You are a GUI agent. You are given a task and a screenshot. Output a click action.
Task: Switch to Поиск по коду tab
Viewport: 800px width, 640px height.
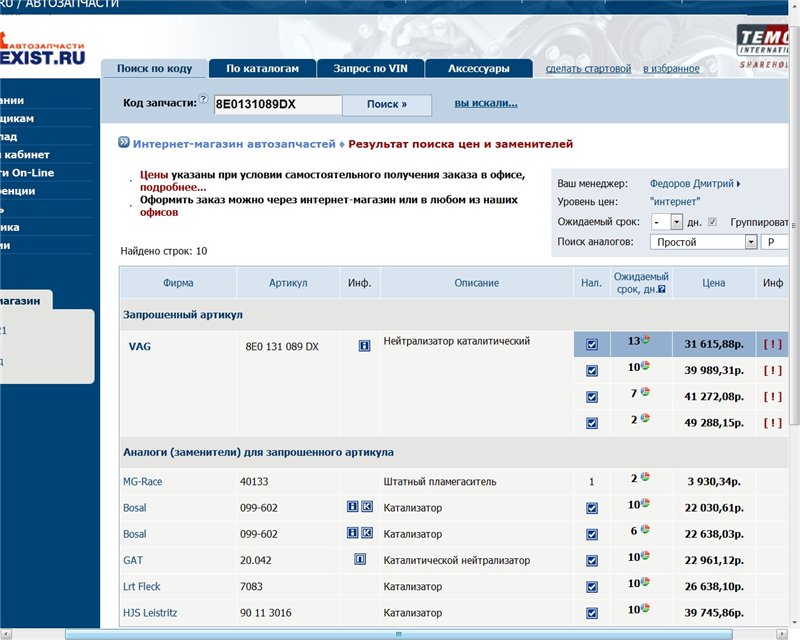[155, 68]
